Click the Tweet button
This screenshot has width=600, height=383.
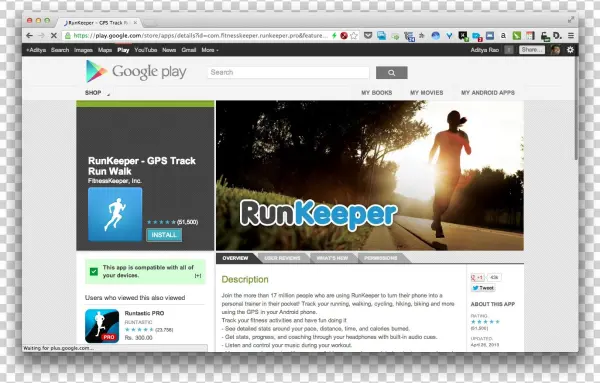tap(483, 288)
